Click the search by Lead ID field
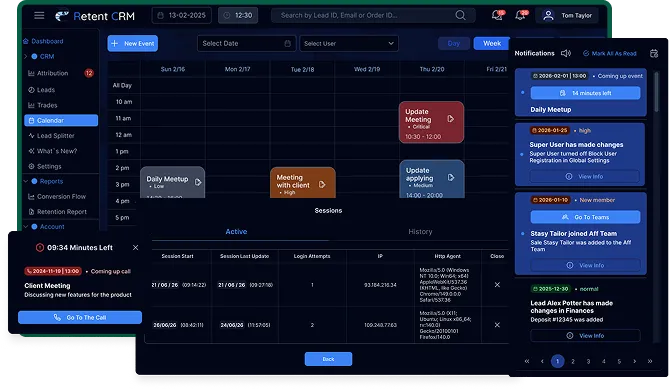670x389 pixels. click(x=373, y=15)
